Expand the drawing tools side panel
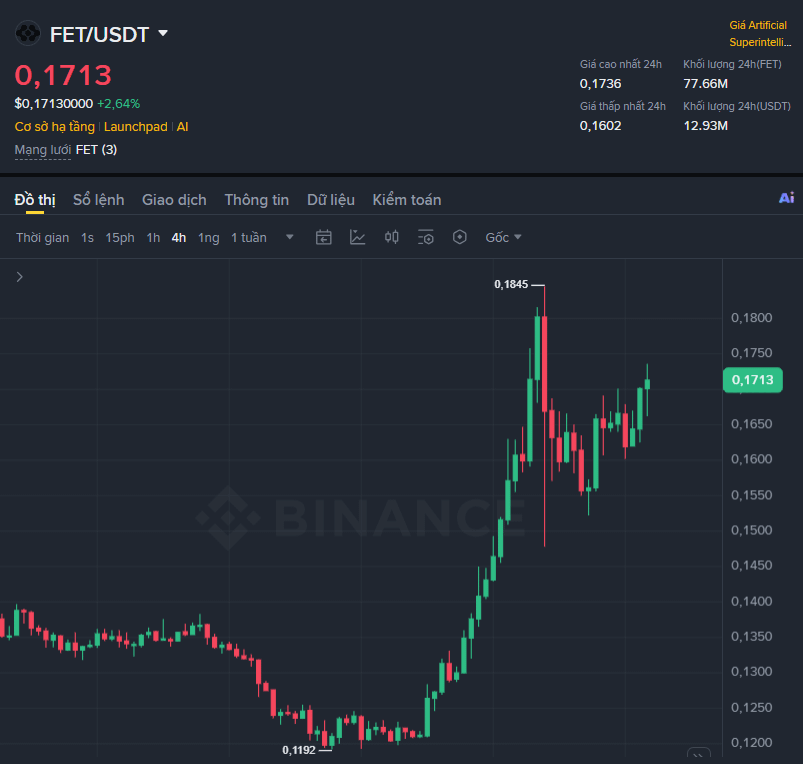803x764 pixels. [x=19, y=277]
